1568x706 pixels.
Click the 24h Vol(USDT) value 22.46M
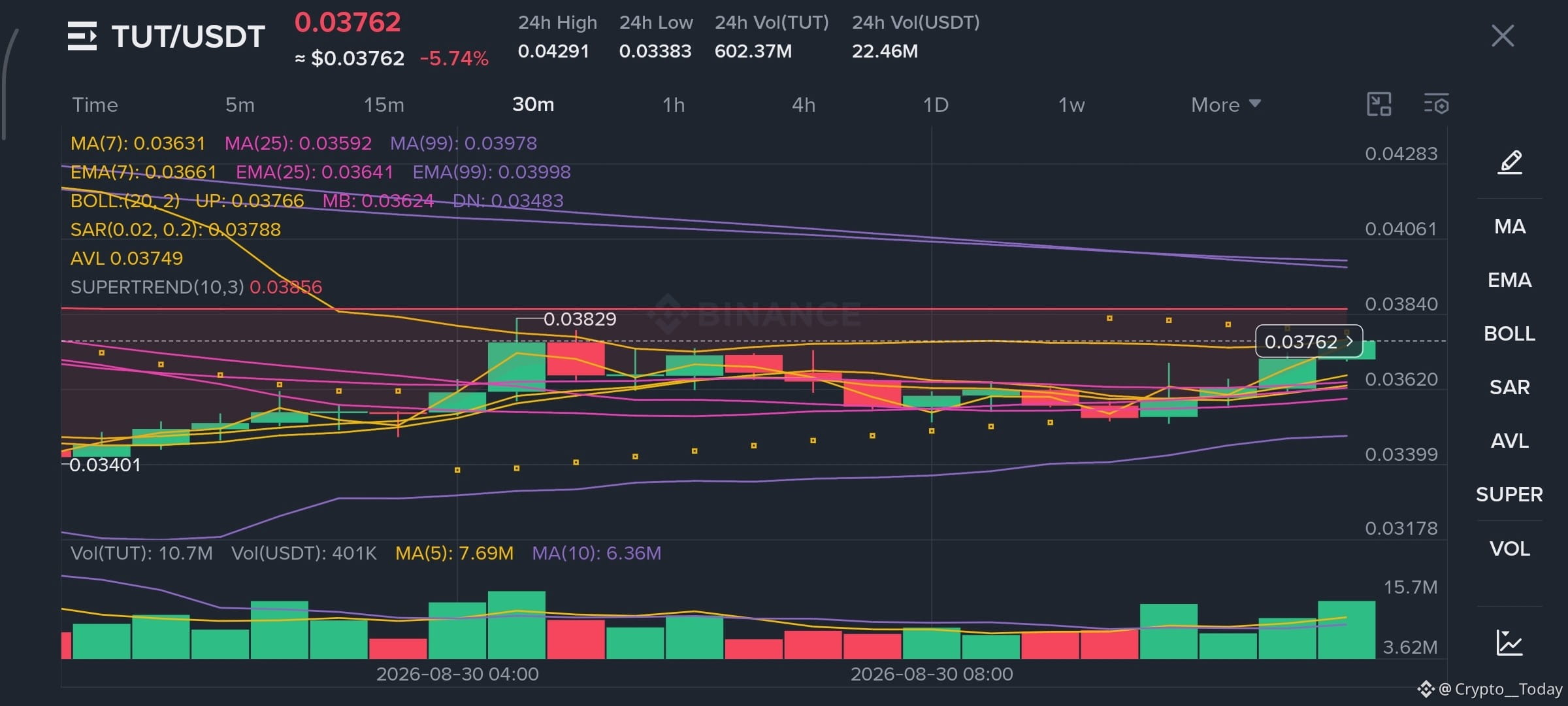(x=885, y=51)
